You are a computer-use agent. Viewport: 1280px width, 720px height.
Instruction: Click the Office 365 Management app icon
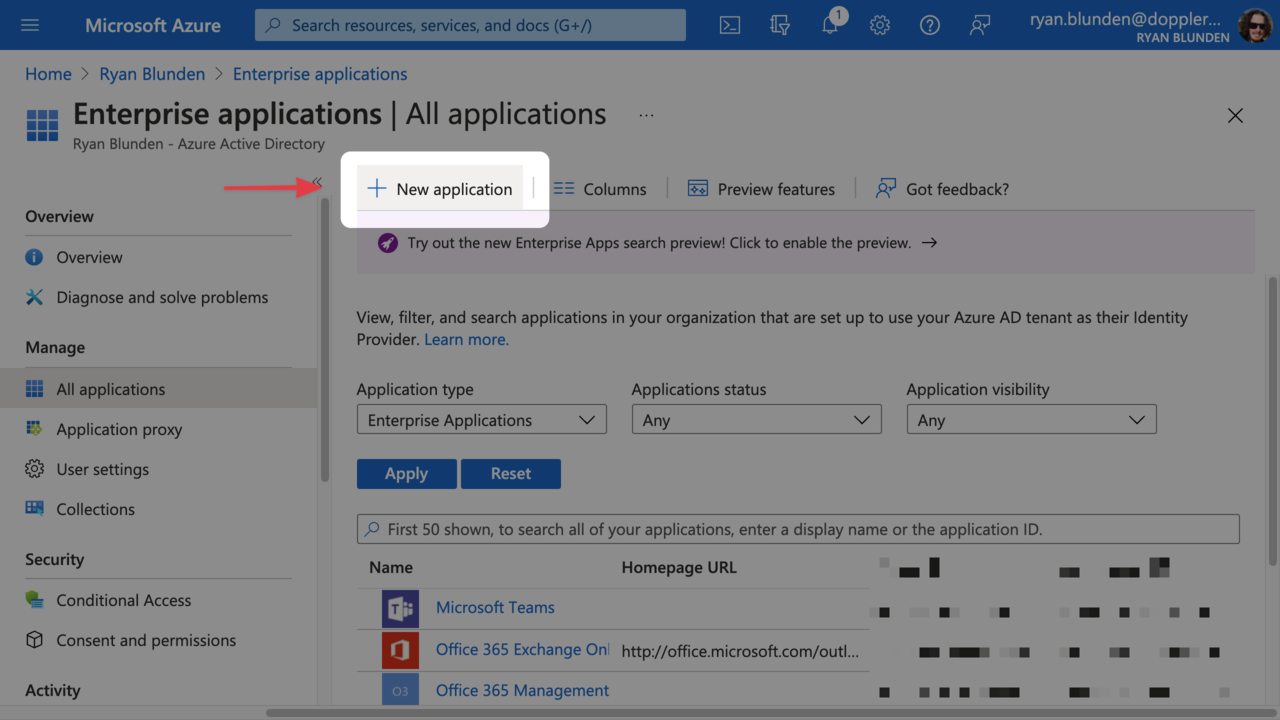[x=400, y=690]
